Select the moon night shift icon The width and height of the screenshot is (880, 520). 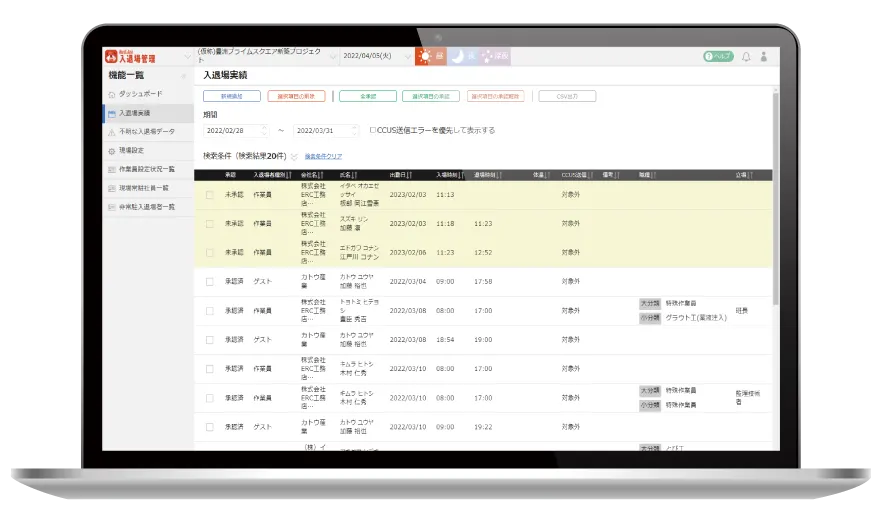click(x=458, y=57)
